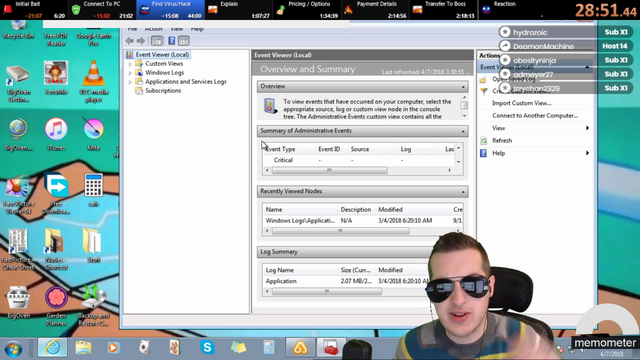Click the Show/Hide Console Tree toolbar icon
Screen dimensions: 640x360
tap(157, 41)
